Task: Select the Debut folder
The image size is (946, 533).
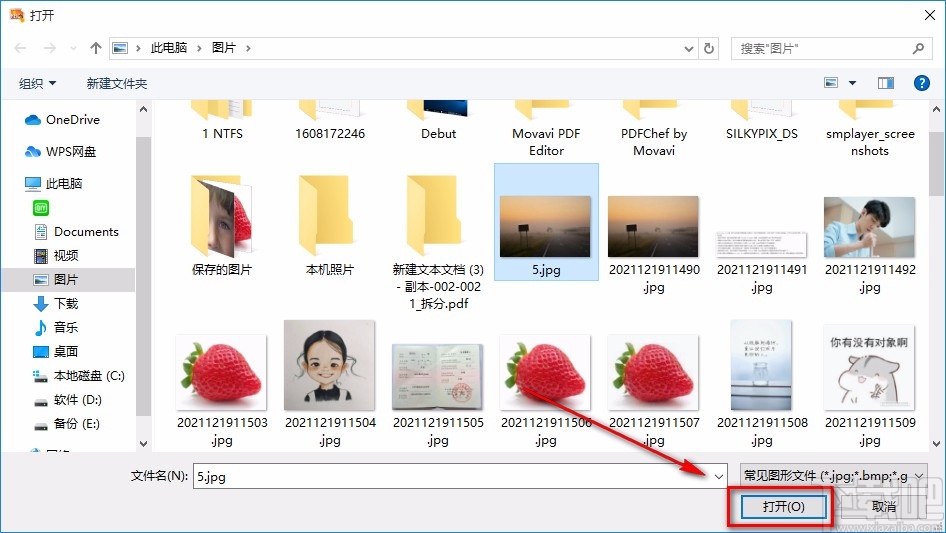Action: [x=439, y=121]
